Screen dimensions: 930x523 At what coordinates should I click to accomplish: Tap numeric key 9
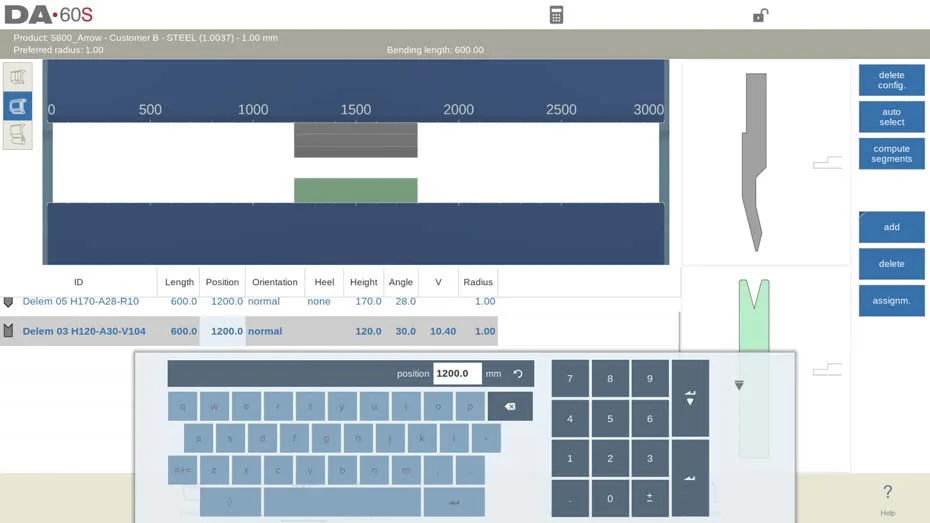pyautogui.click(x=650, y=378)
